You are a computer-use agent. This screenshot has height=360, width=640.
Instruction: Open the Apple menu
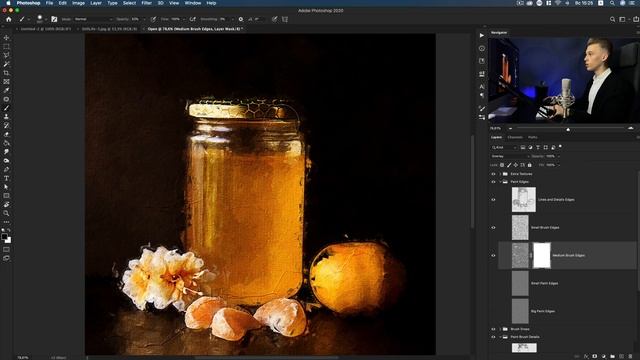pyautogui.click(x=8, y=3)
